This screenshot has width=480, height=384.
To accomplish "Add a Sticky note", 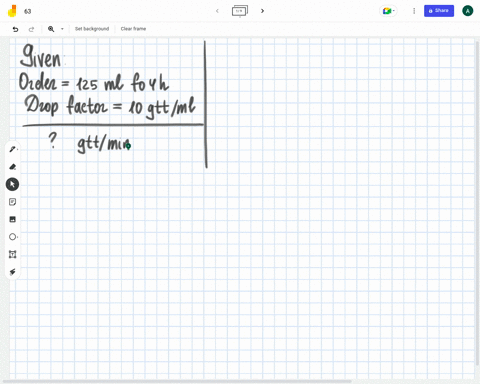I will (x=12, y=202).
